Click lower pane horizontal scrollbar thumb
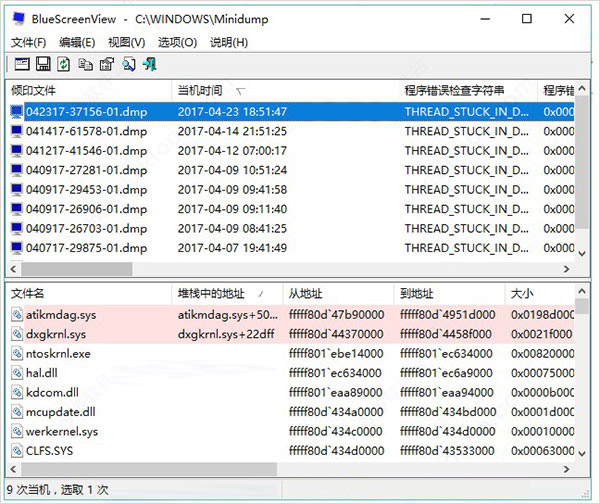The image size is (600, 504). point(149,469)
